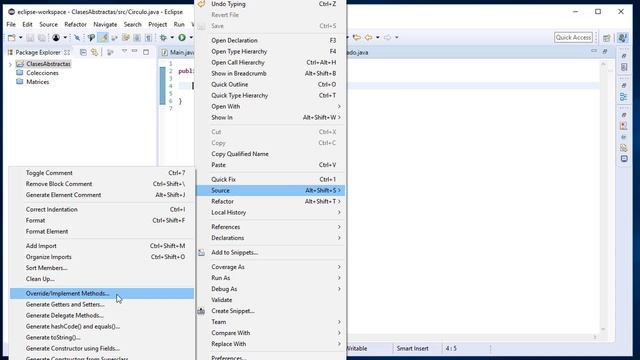Open the Problems minimized view icon
The image size is (640, 360).
tap(624, 126)
